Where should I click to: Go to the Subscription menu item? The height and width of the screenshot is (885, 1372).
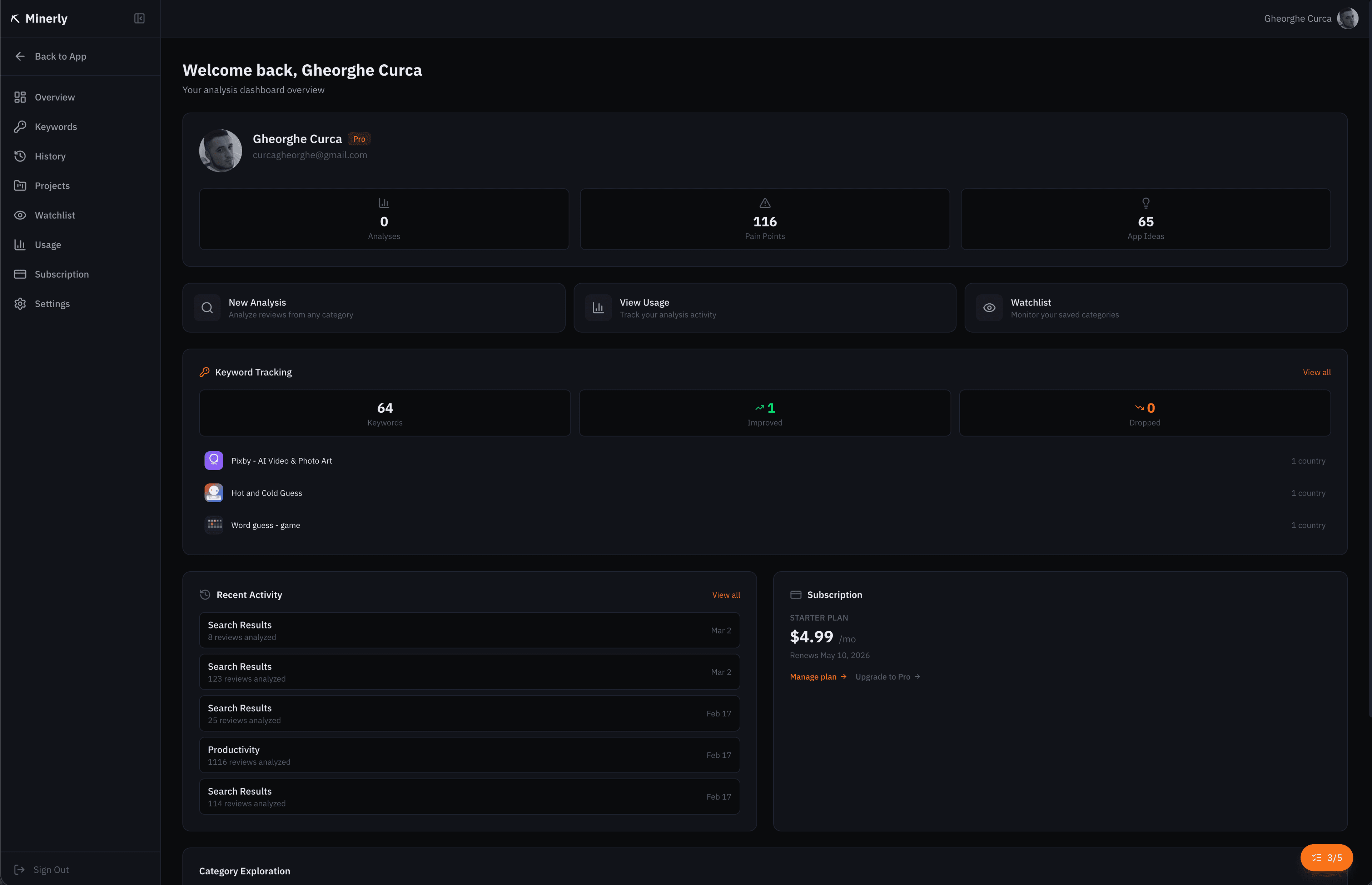coord(80,274)
